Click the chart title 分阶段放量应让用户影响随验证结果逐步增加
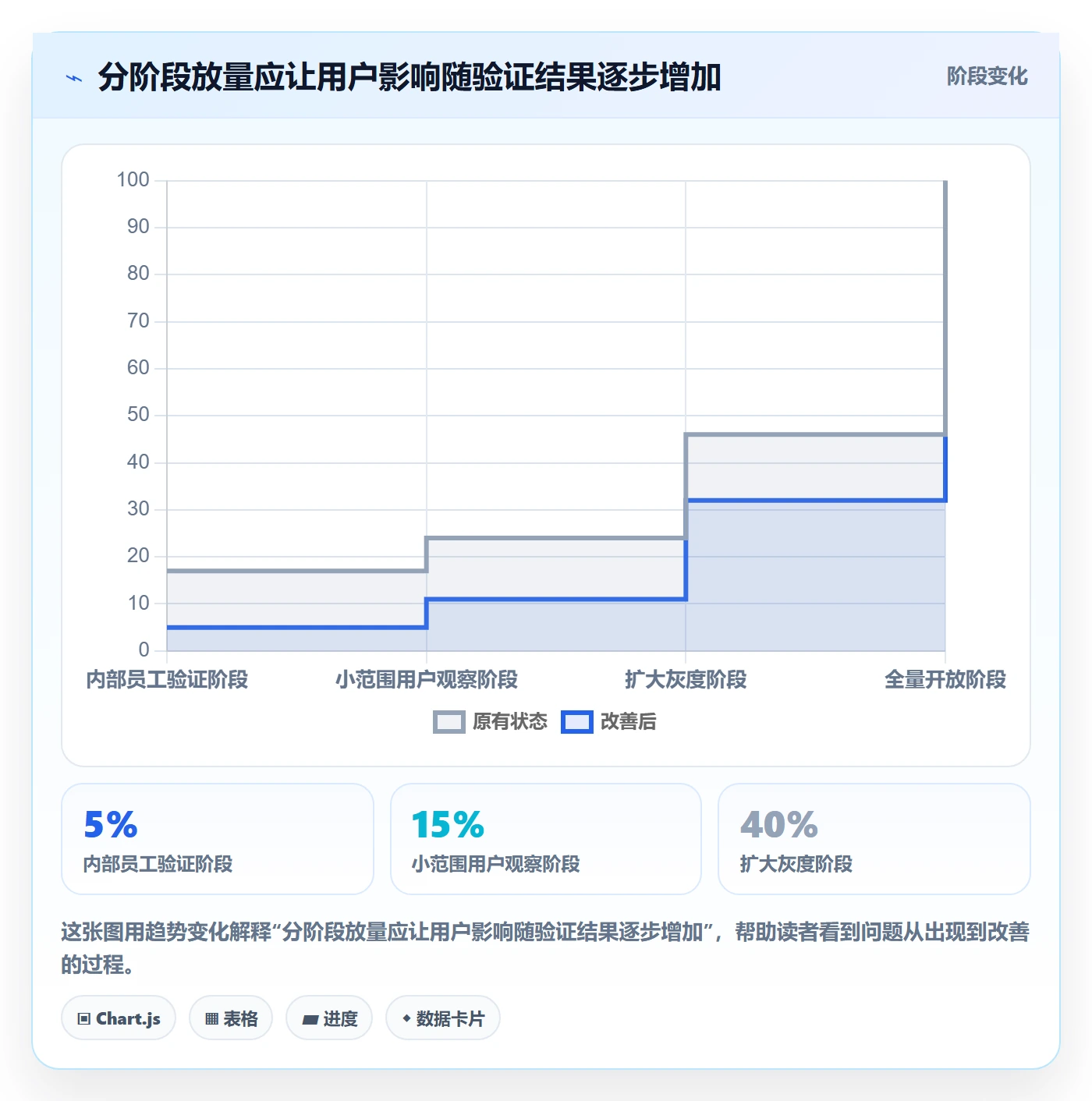The image size is (1092, 1101). [x=409, y=77]
